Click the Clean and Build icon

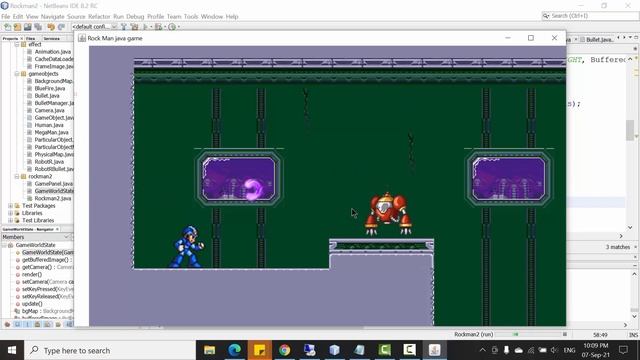134,27
